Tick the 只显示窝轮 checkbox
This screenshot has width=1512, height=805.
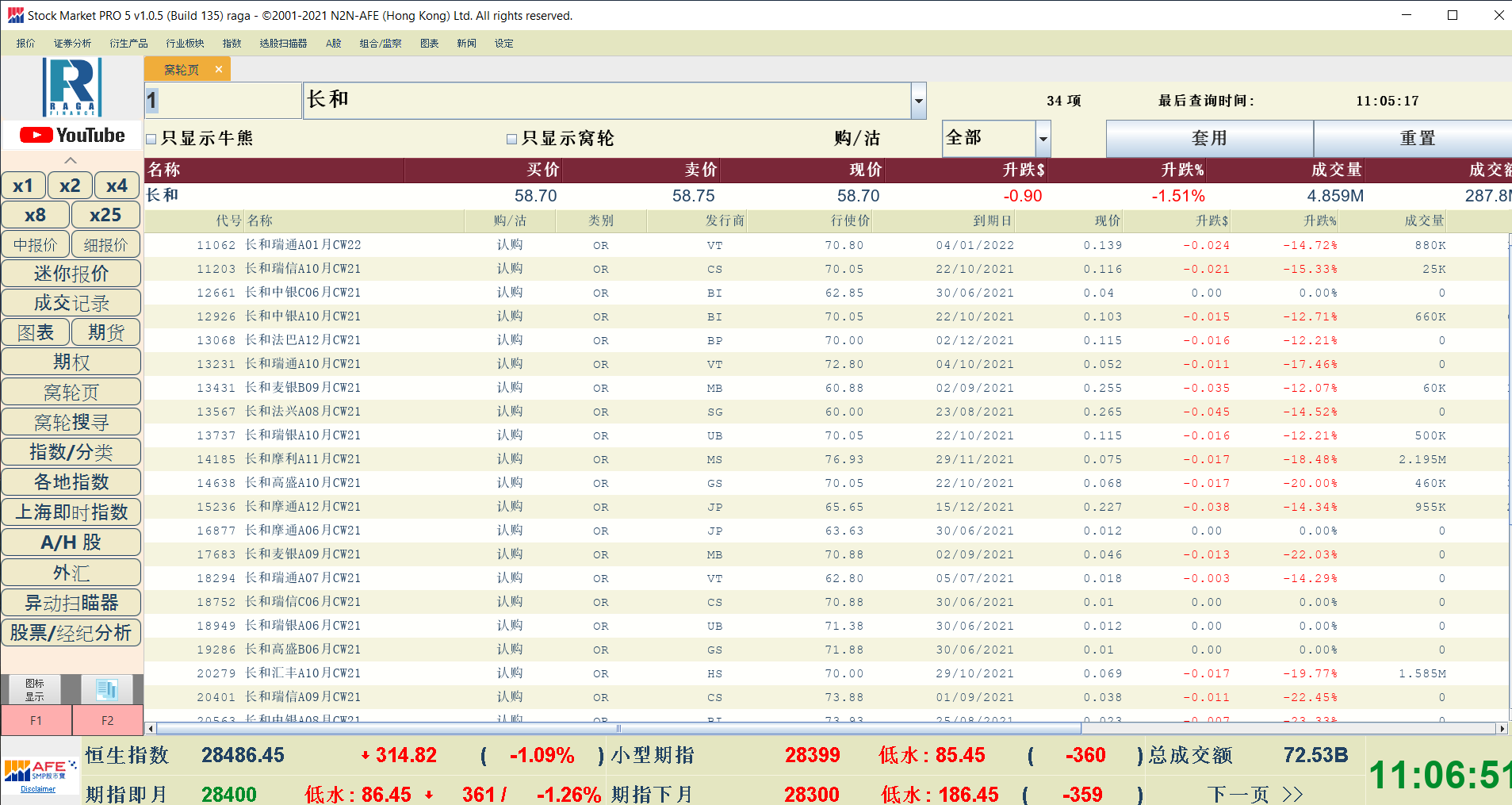click(511, 139)
